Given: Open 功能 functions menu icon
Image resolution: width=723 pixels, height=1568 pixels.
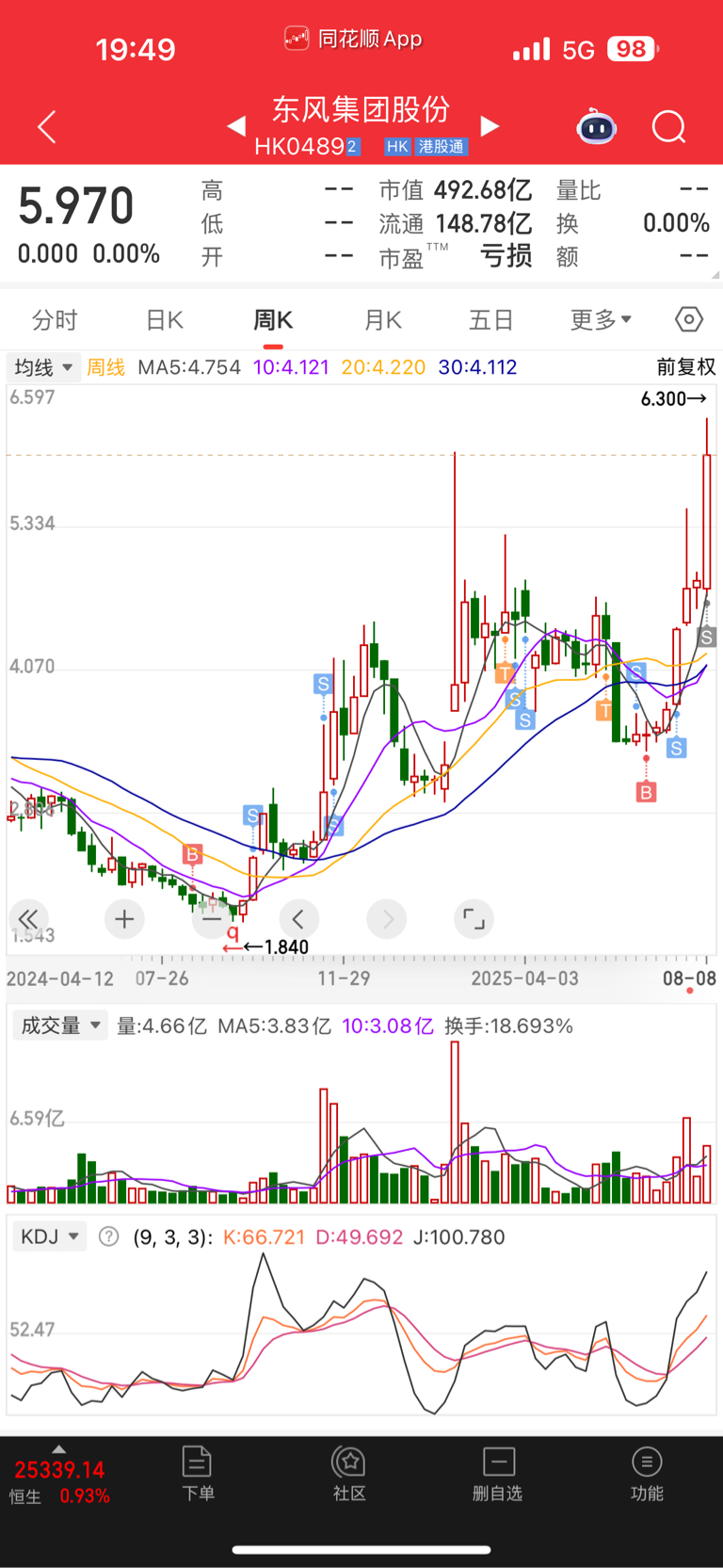Looking at the screenshot, I should [x=647, y=1474].
